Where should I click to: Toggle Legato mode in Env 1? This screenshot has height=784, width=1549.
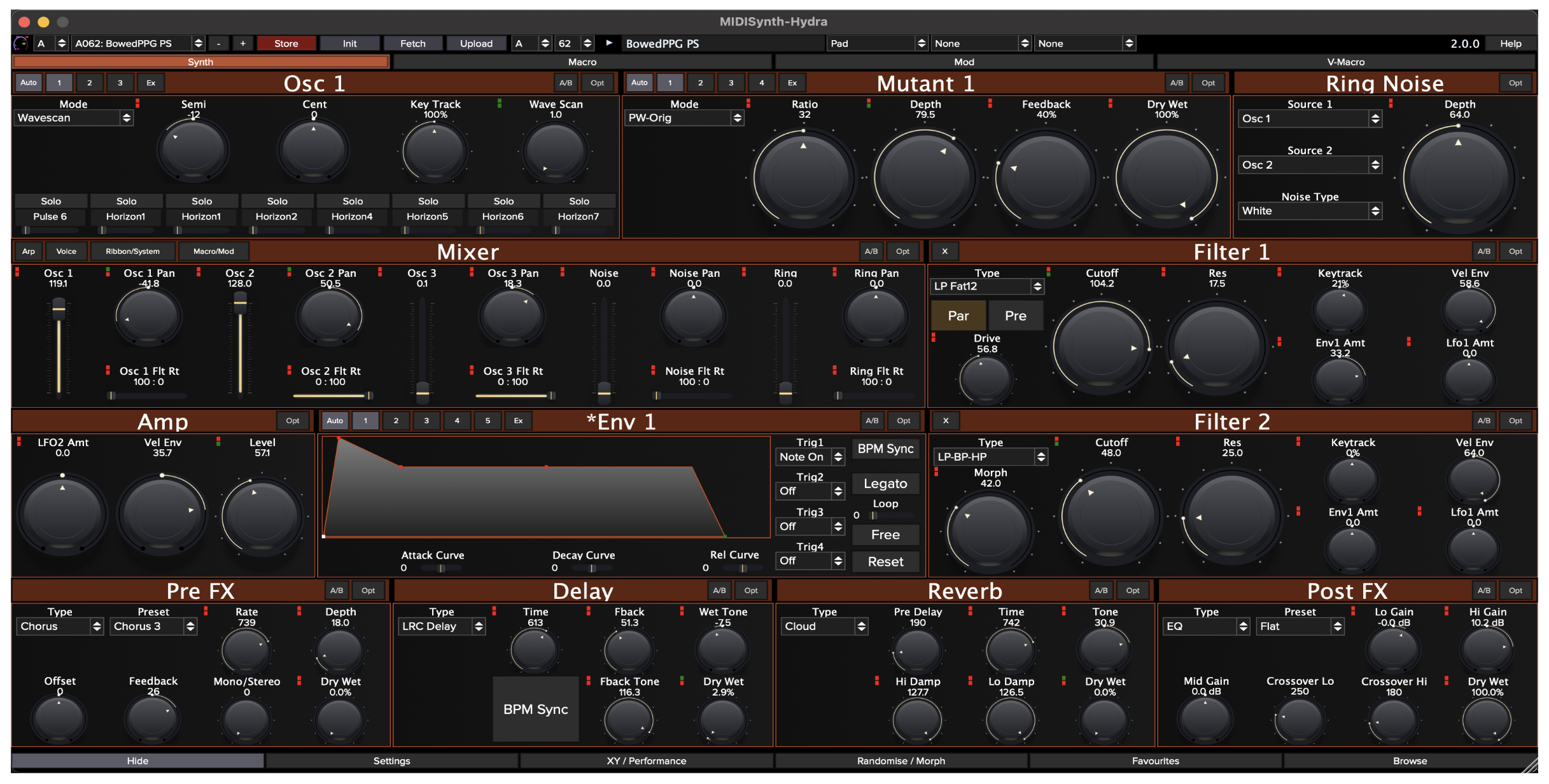coord(885,484)
